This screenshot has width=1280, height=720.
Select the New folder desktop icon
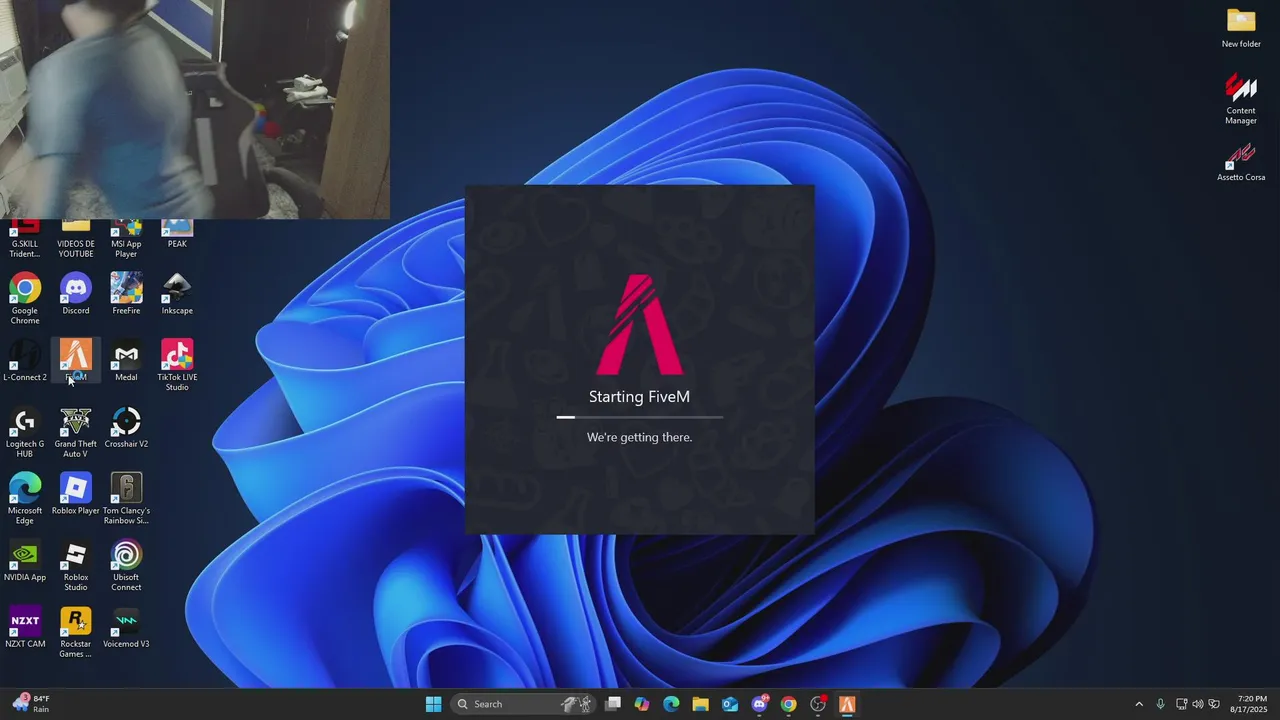pos(1241,27)
